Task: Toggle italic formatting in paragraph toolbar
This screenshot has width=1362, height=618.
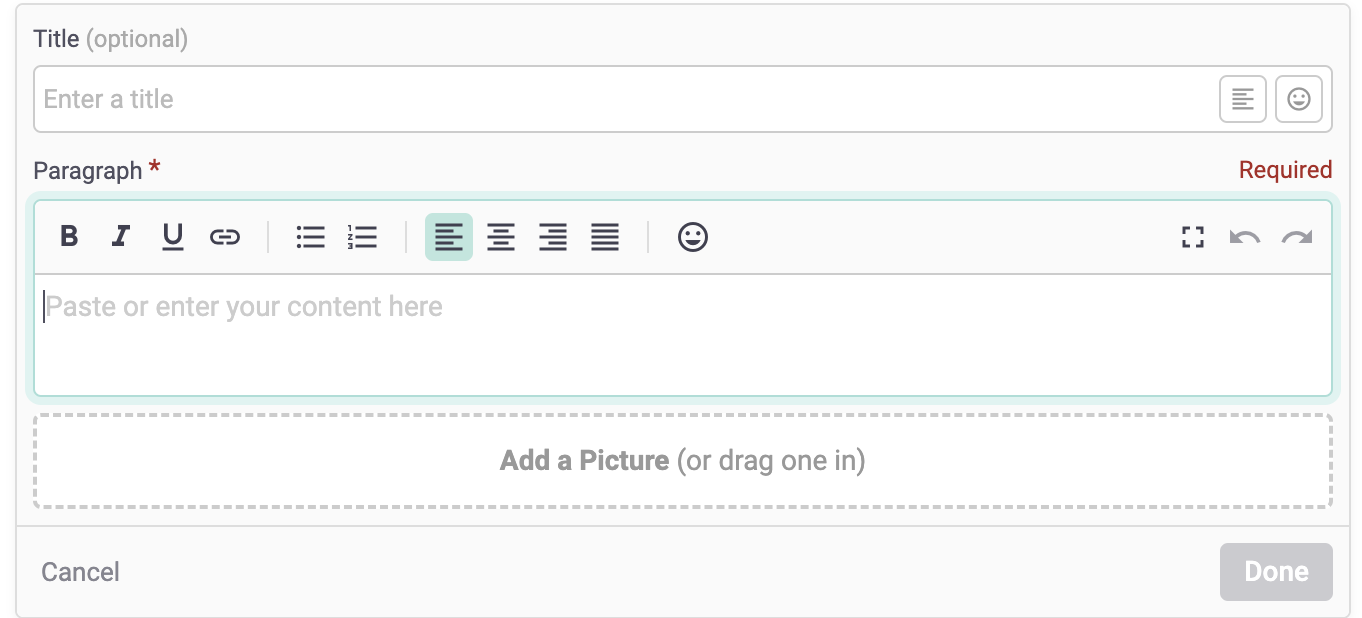Action: pyautogui.click(x=121, y=237)
